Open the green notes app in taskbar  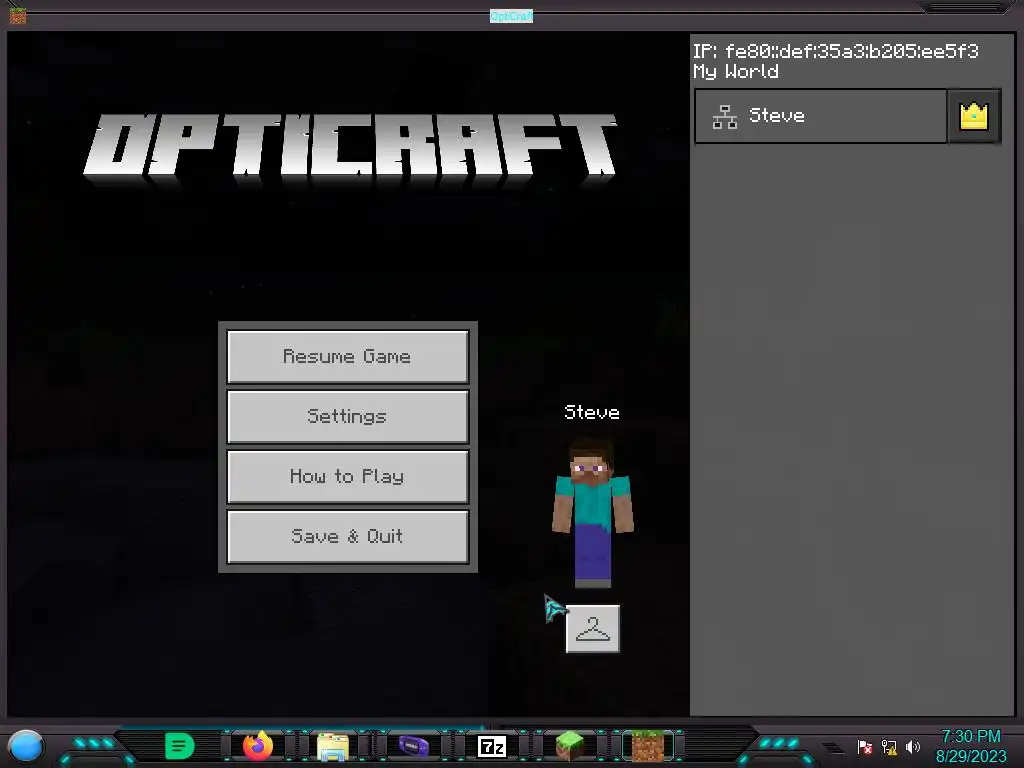tap(180, 746)
